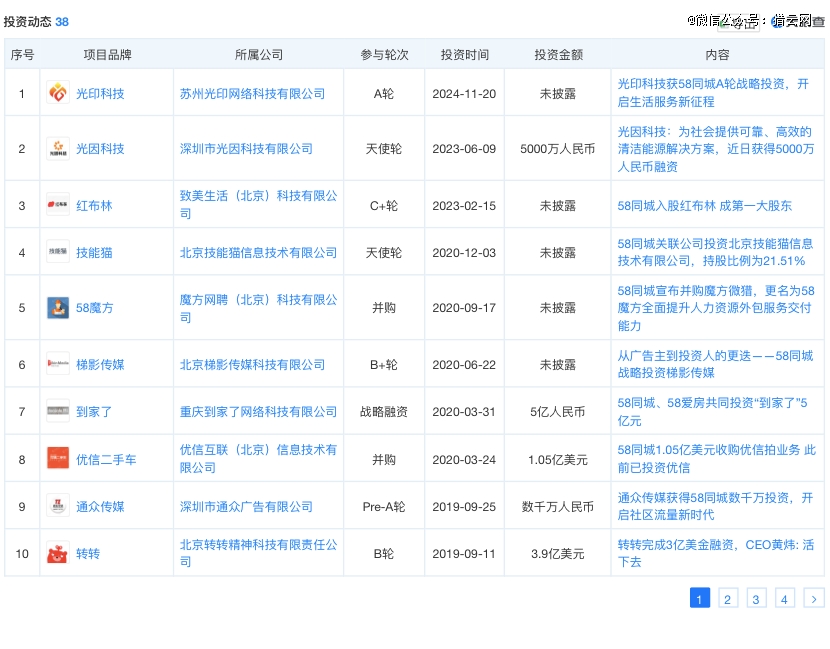This screenshot has height=649, width=830.
Task: Click the 优信二手车 logo icon
Action: point(58,459)
